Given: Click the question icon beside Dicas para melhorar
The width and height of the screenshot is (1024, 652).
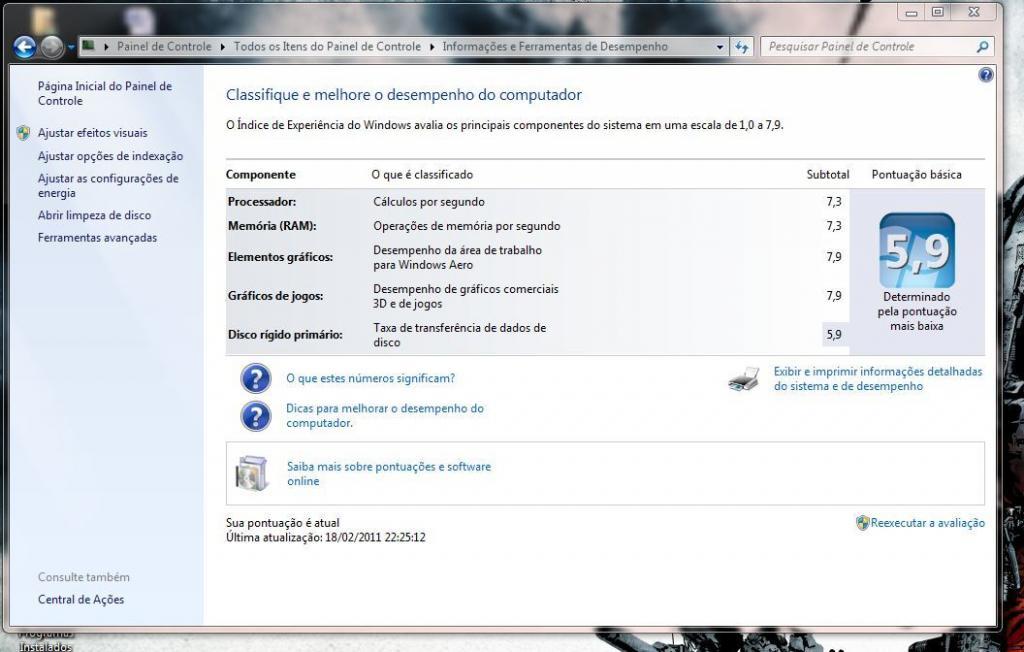Looking at the screenshot, I should click(255, 416).
